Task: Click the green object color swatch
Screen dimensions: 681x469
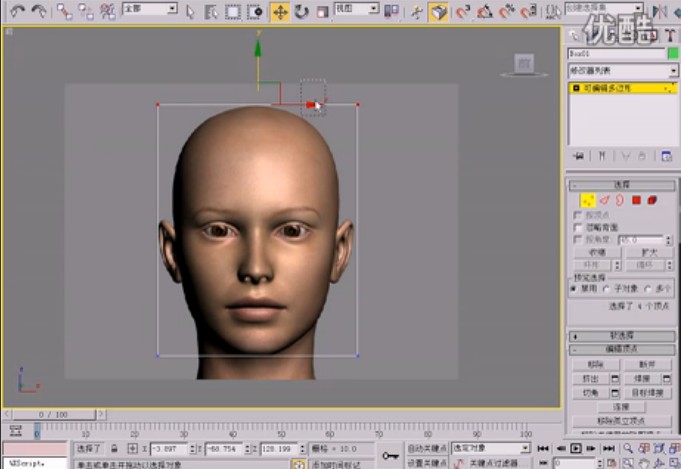Action: click(672, 53)
